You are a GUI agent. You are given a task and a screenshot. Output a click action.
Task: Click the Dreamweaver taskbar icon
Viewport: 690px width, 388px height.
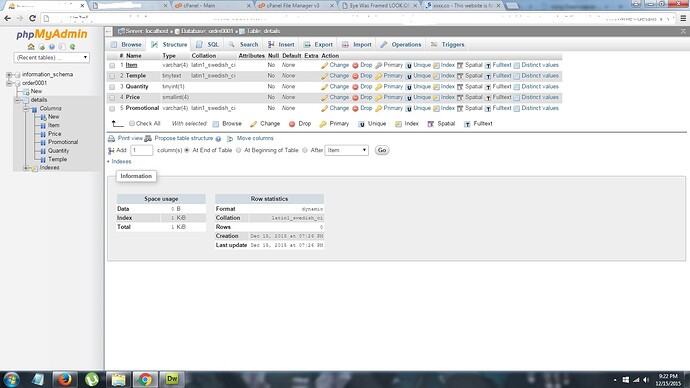pos(172,379)
